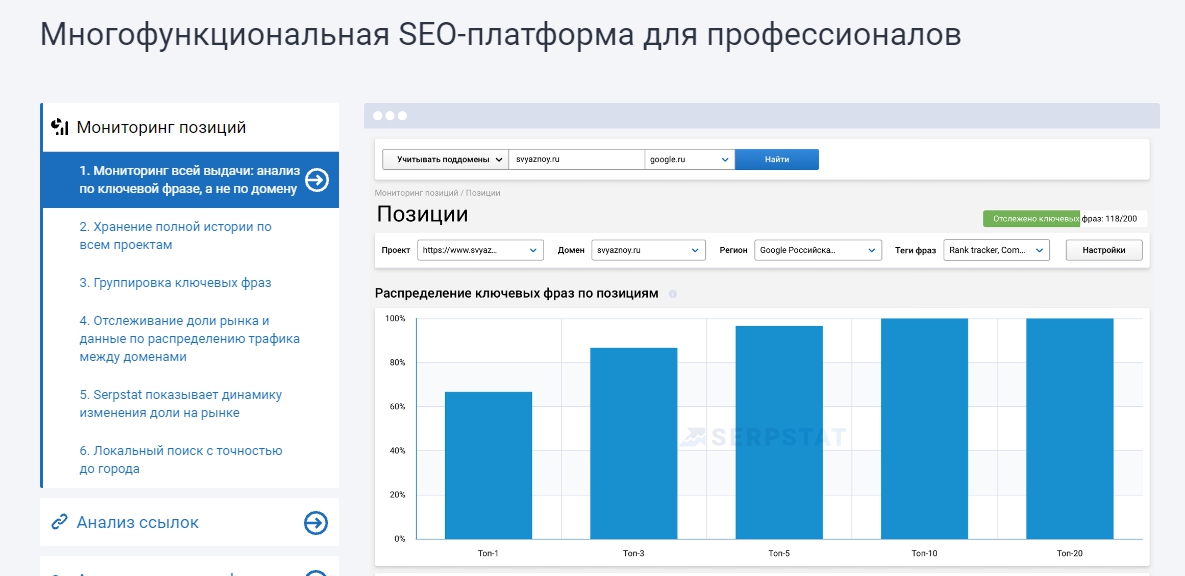Select item 1 Мониторинг всей выдачи
This screenshot has width=1185, height=576.
click(190, 180)
